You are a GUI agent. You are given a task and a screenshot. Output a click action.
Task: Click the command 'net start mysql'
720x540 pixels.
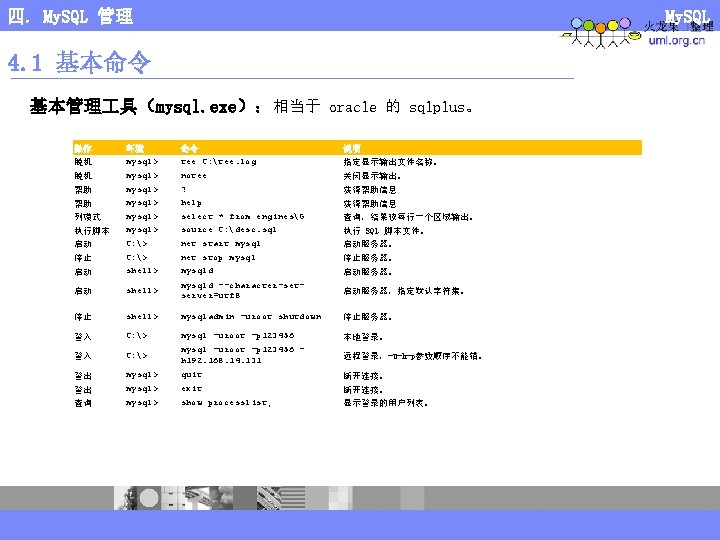[220, 243]
